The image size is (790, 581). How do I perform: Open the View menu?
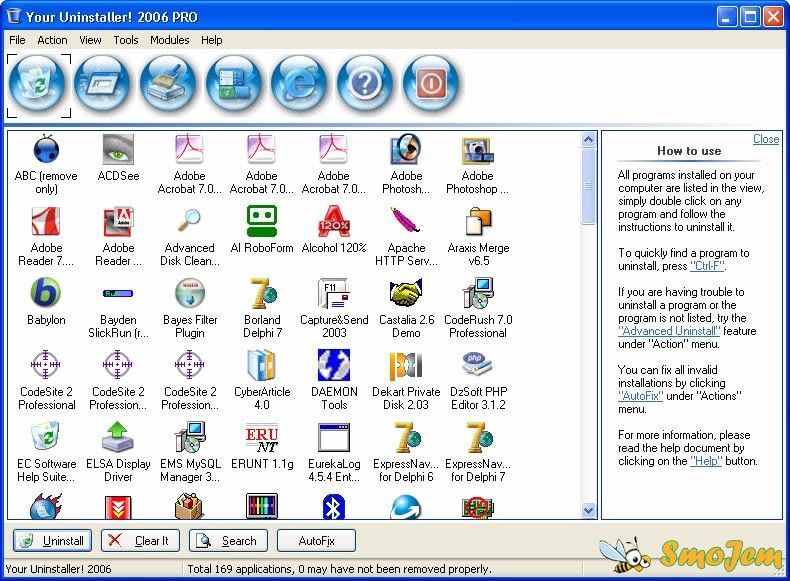(90, 40)
